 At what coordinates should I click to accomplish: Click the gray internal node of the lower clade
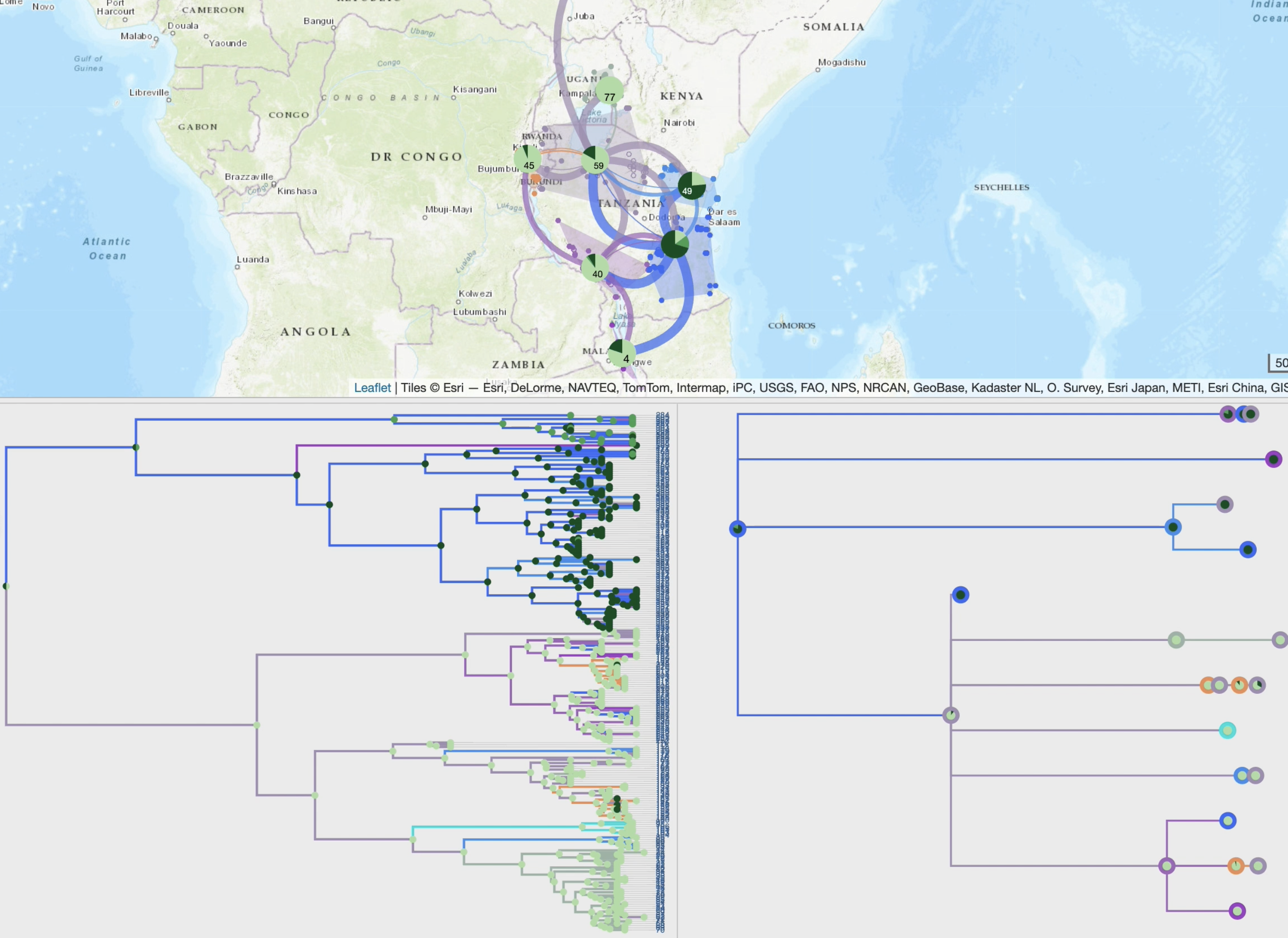tap(951, 715)
